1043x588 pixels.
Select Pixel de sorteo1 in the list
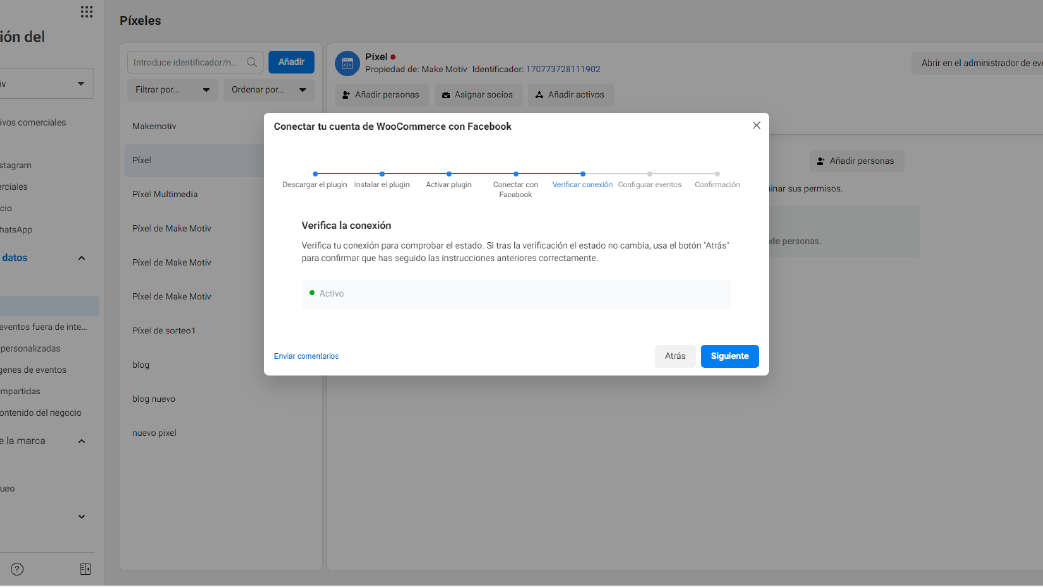(x=164, y=331)
